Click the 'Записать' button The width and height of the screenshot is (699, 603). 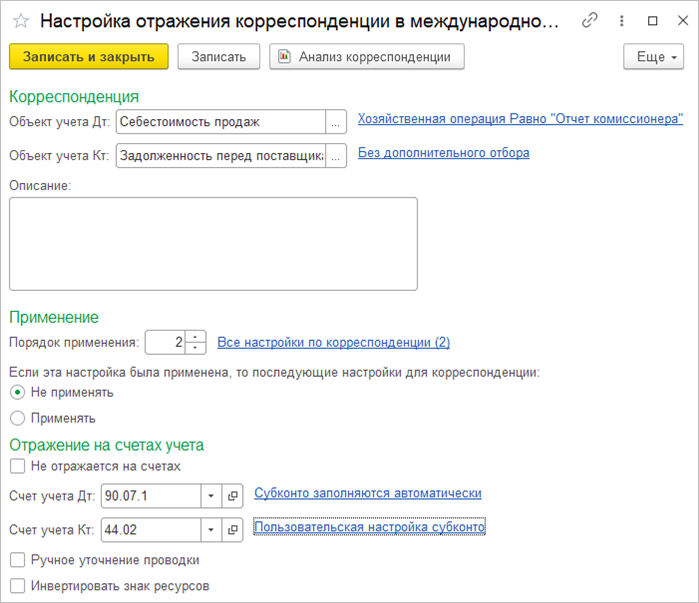click(219, 57)
